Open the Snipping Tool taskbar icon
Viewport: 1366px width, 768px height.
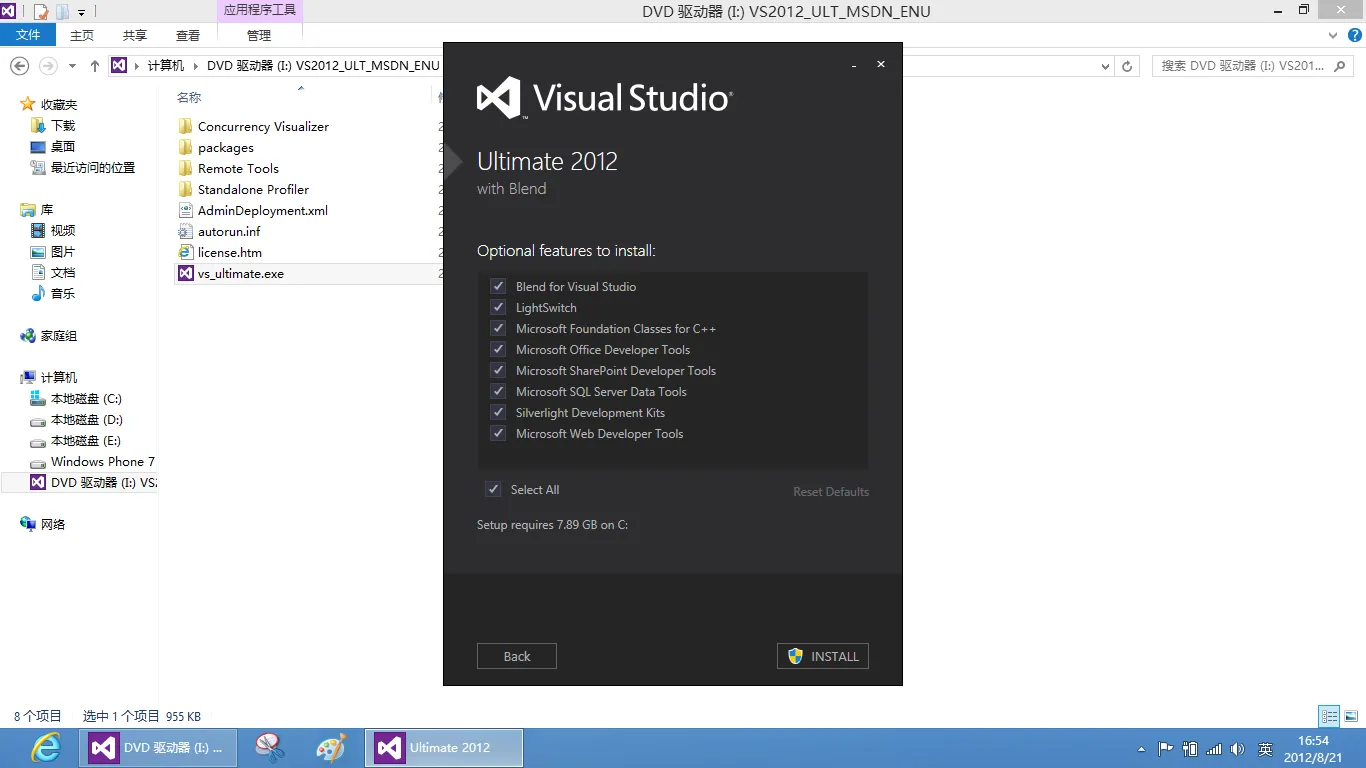tap(270, 748)
